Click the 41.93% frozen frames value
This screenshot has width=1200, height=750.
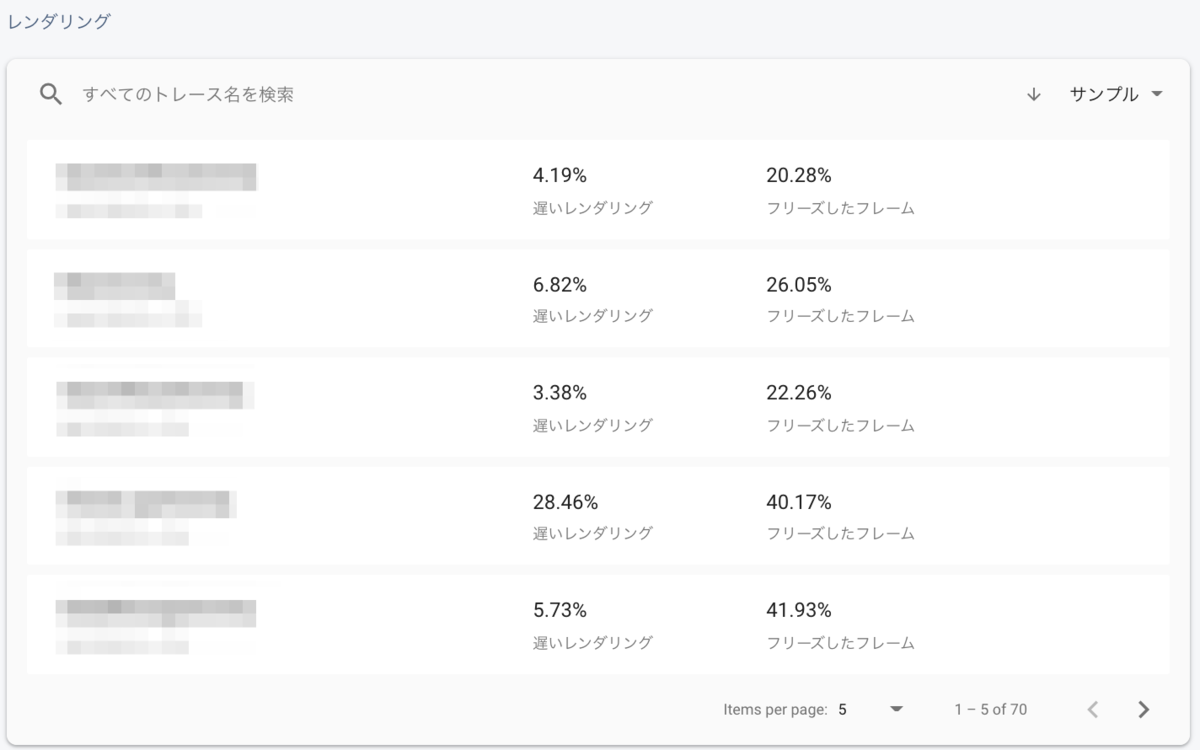(x=799, y=610)
